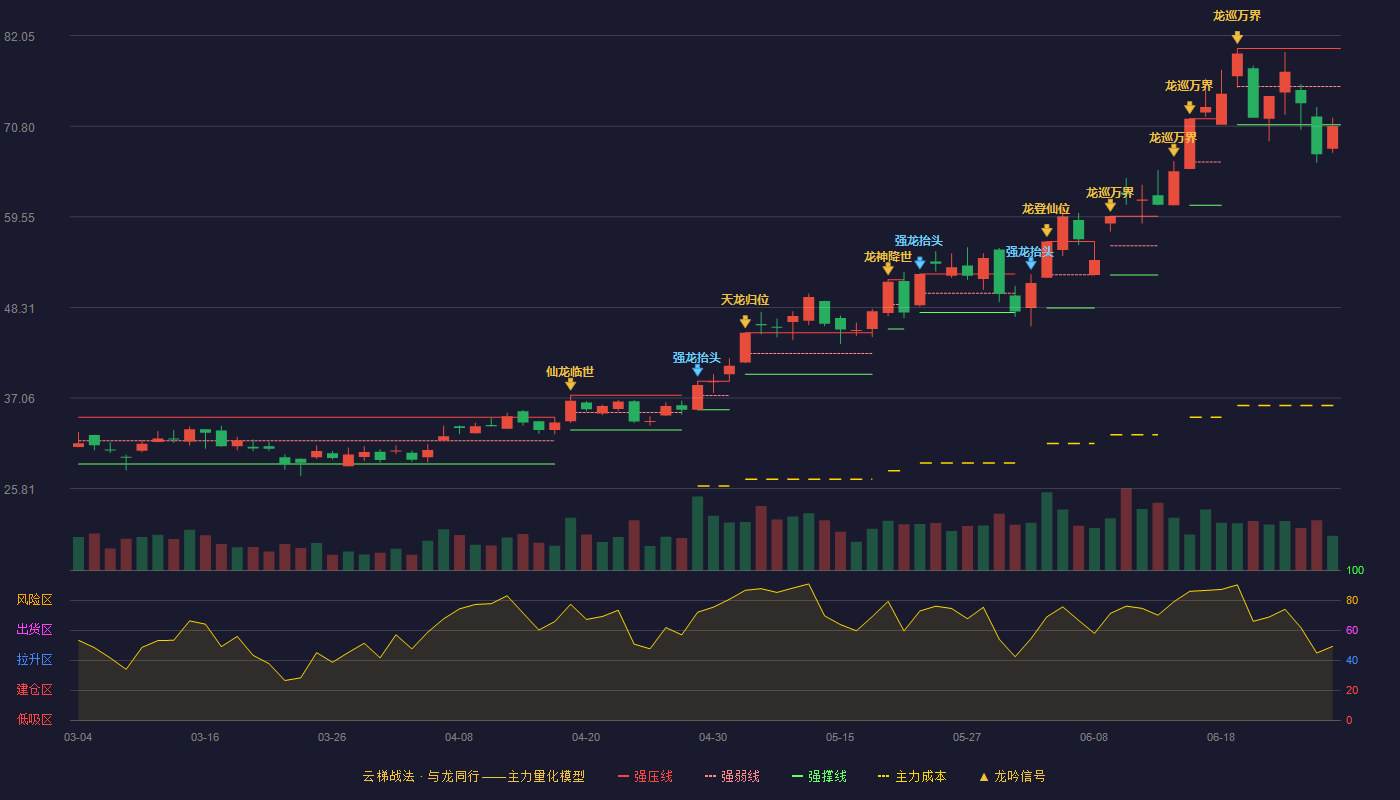
Task: Toggle the 强压线 legend series
Action: click(645, 776)
